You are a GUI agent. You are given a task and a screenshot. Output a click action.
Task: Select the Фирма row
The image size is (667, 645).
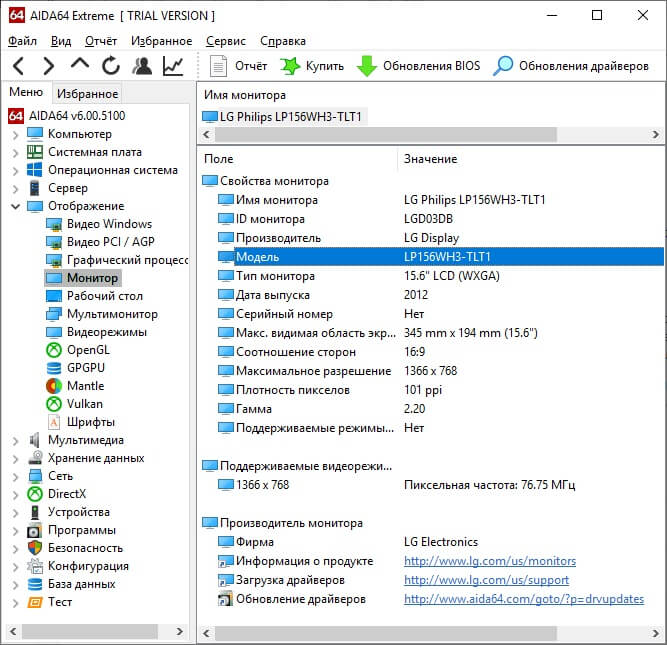pos(439,542)
